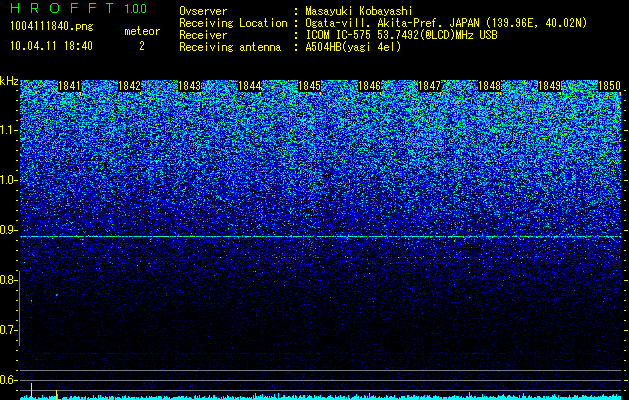Select ICOM IC-575 53.7492 MHz USB text

coord(401,35)
